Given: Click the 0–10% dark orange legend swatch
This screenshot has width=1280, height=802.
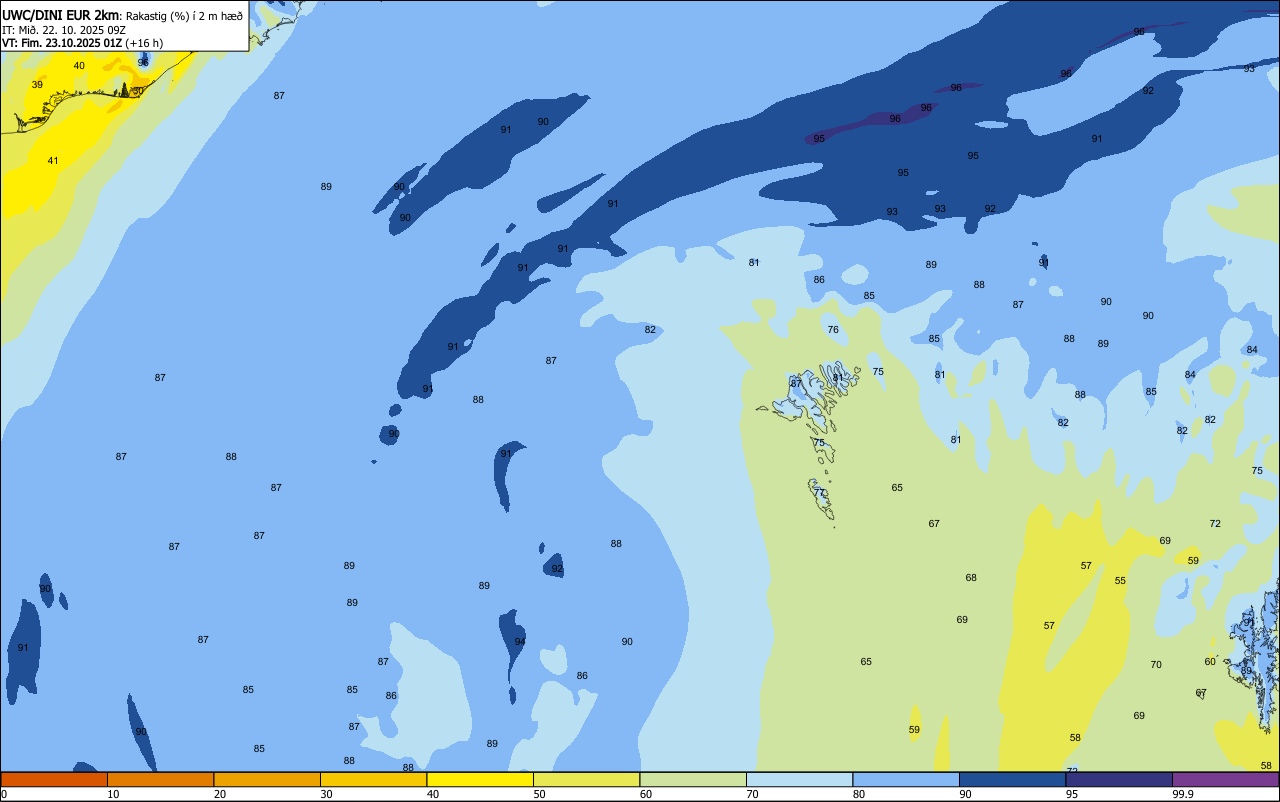Looking at the screenshot, I should point(54,779).
